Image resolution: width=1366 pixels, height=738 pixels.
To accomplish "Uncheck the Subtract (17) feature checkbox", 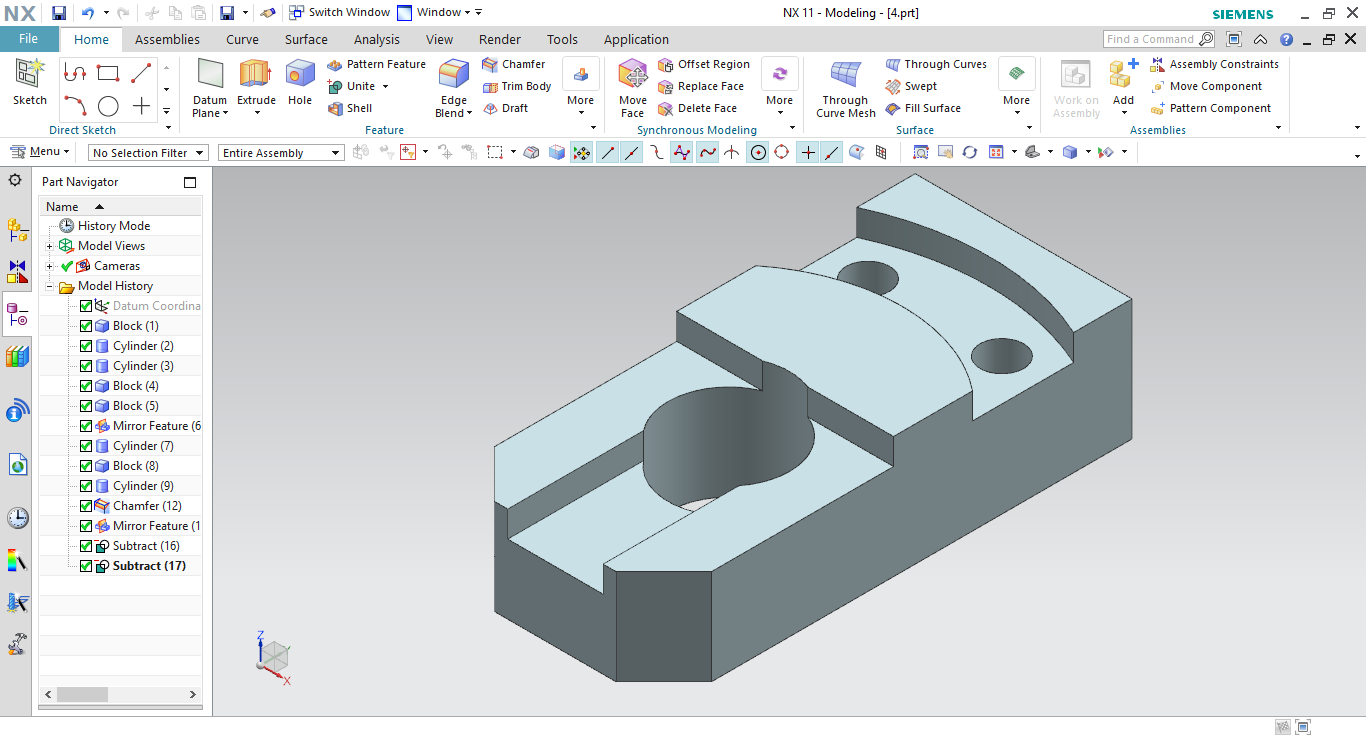I will tap(86, 566).
